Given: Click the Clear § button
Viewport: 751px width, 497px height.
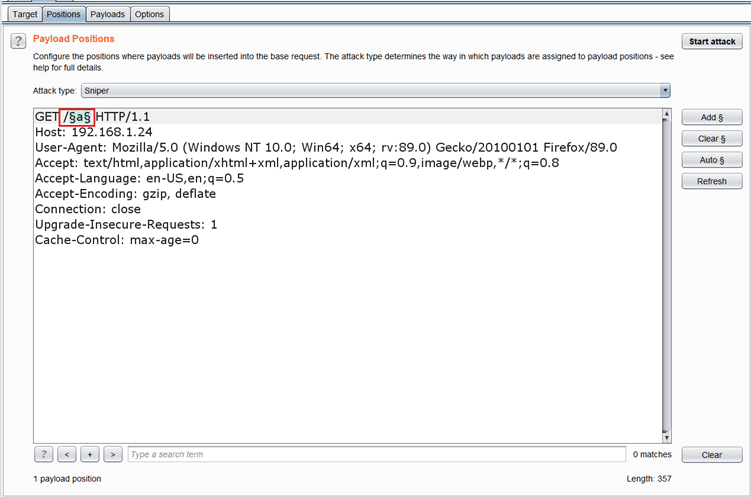Looking at the screenshot, I should (x=711, y=139).
